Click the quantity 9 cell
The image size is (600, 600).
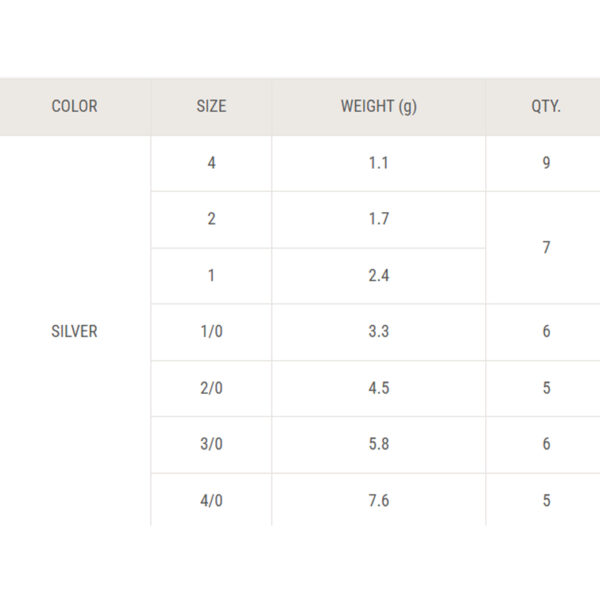click(543, 163)
